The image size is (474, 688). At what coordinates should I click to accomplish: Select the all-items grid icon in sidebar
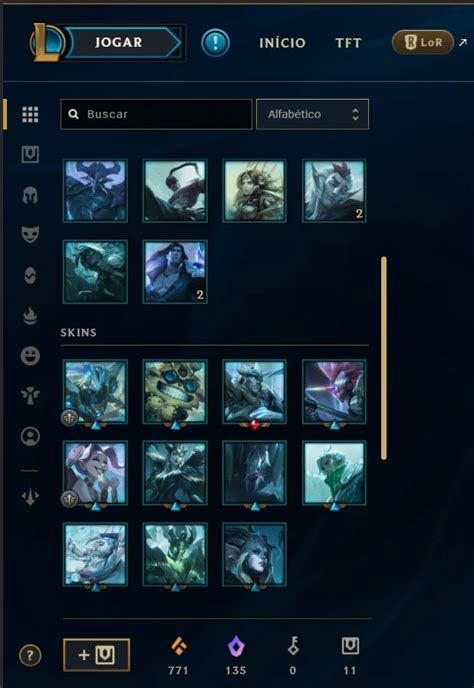pos(30,115)
